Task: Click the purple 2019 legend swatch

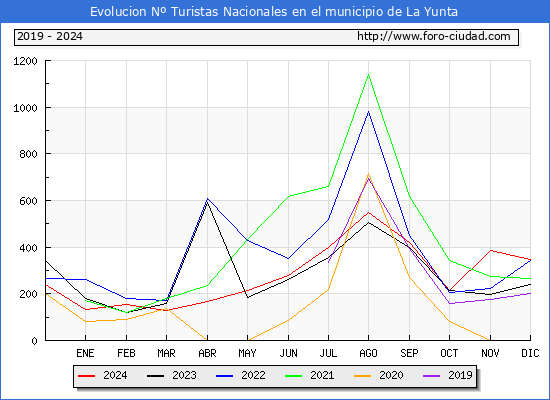Action: pyautogui.click(x=431, y=376)
